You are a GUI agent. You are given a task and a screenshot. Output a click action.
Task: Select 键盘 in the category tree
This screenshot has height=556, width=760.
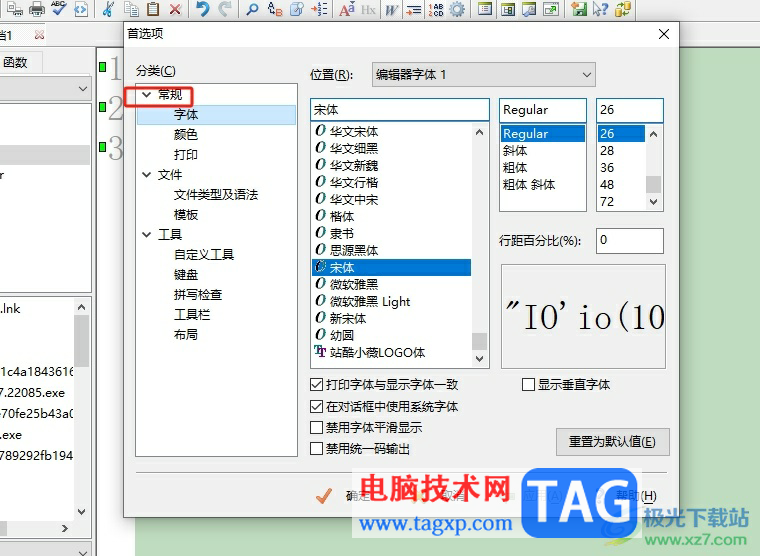coord(186,275)
